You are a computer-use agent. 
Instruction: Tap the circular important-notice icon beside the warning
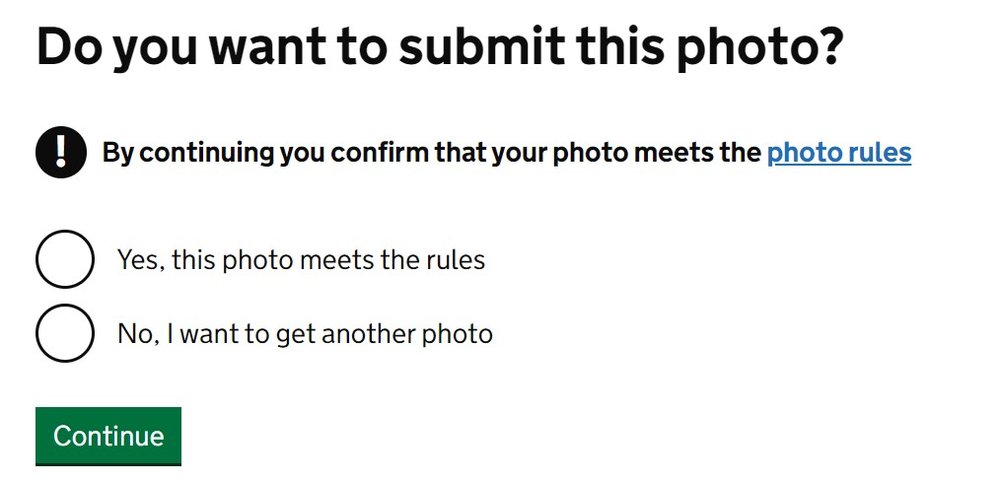coord(61,153)
